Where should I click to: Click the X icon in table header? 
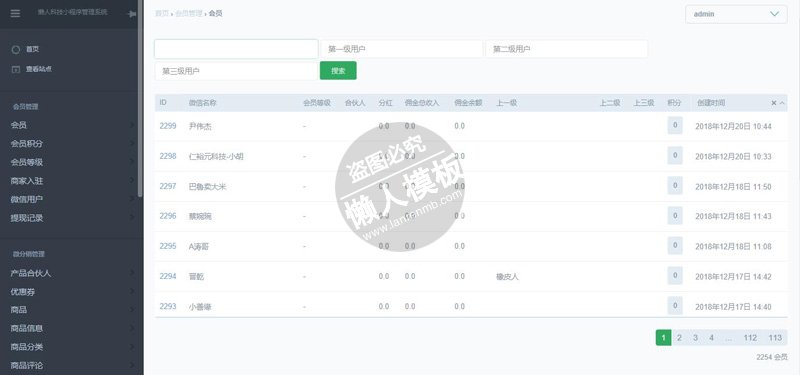click(x=773, y=103)
